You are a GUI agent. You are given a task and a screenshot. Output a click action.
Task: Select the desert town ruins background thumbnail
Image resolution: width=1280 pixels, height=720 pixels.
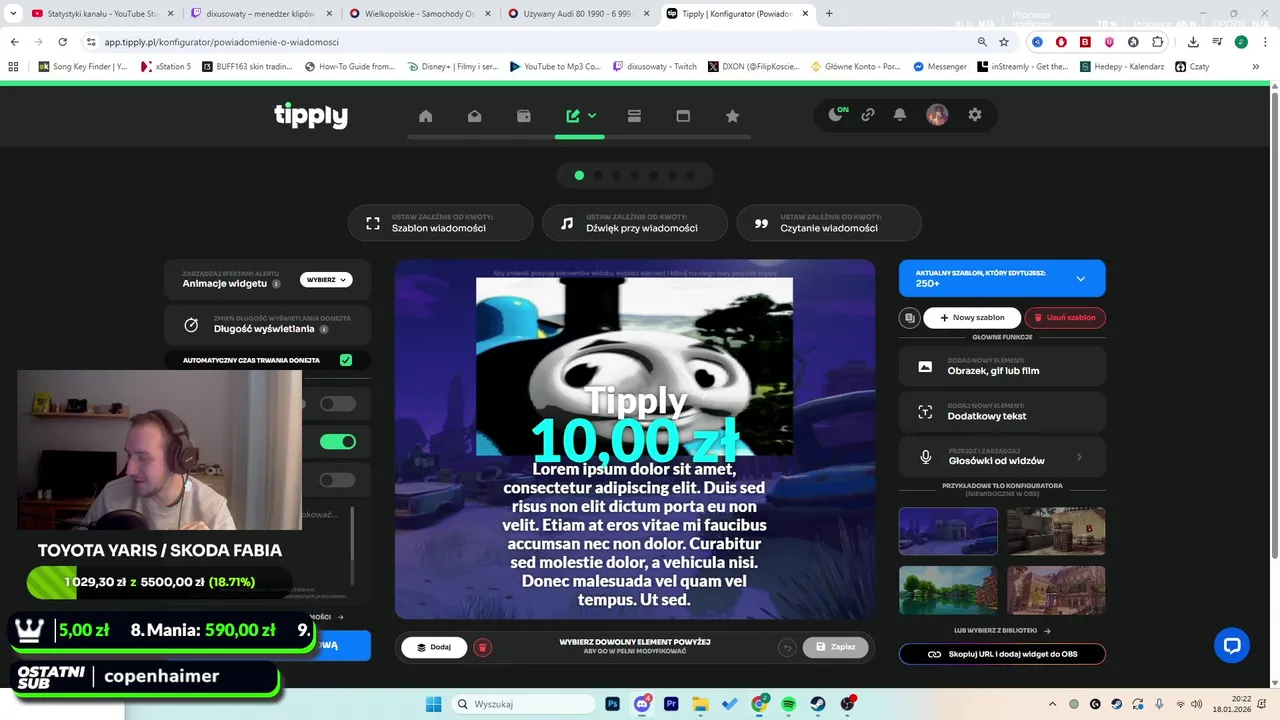click(1056, 590)
